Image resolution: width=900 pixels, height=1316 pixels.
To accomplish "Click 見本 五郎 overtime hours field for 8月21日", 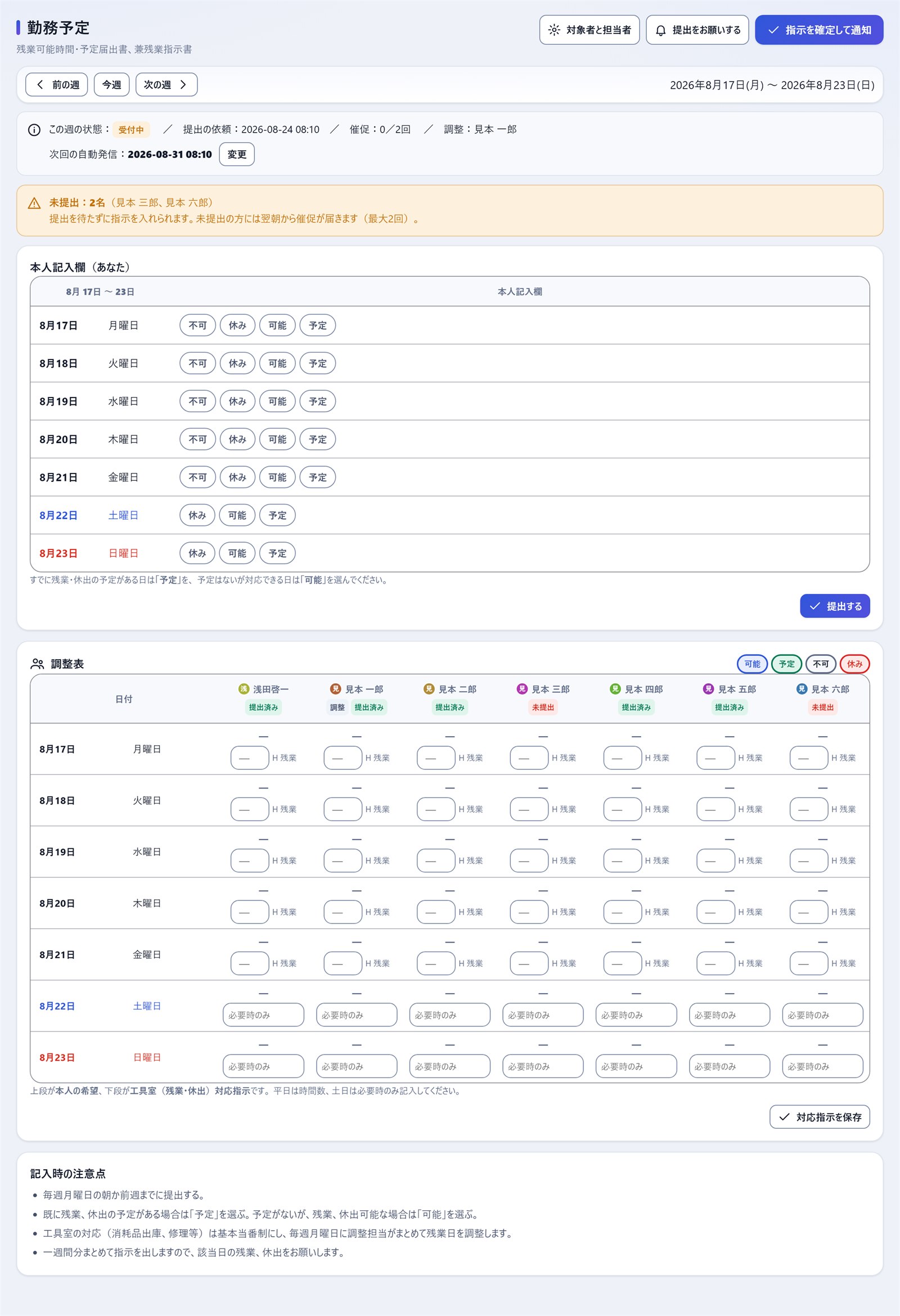I will (716, 963).
